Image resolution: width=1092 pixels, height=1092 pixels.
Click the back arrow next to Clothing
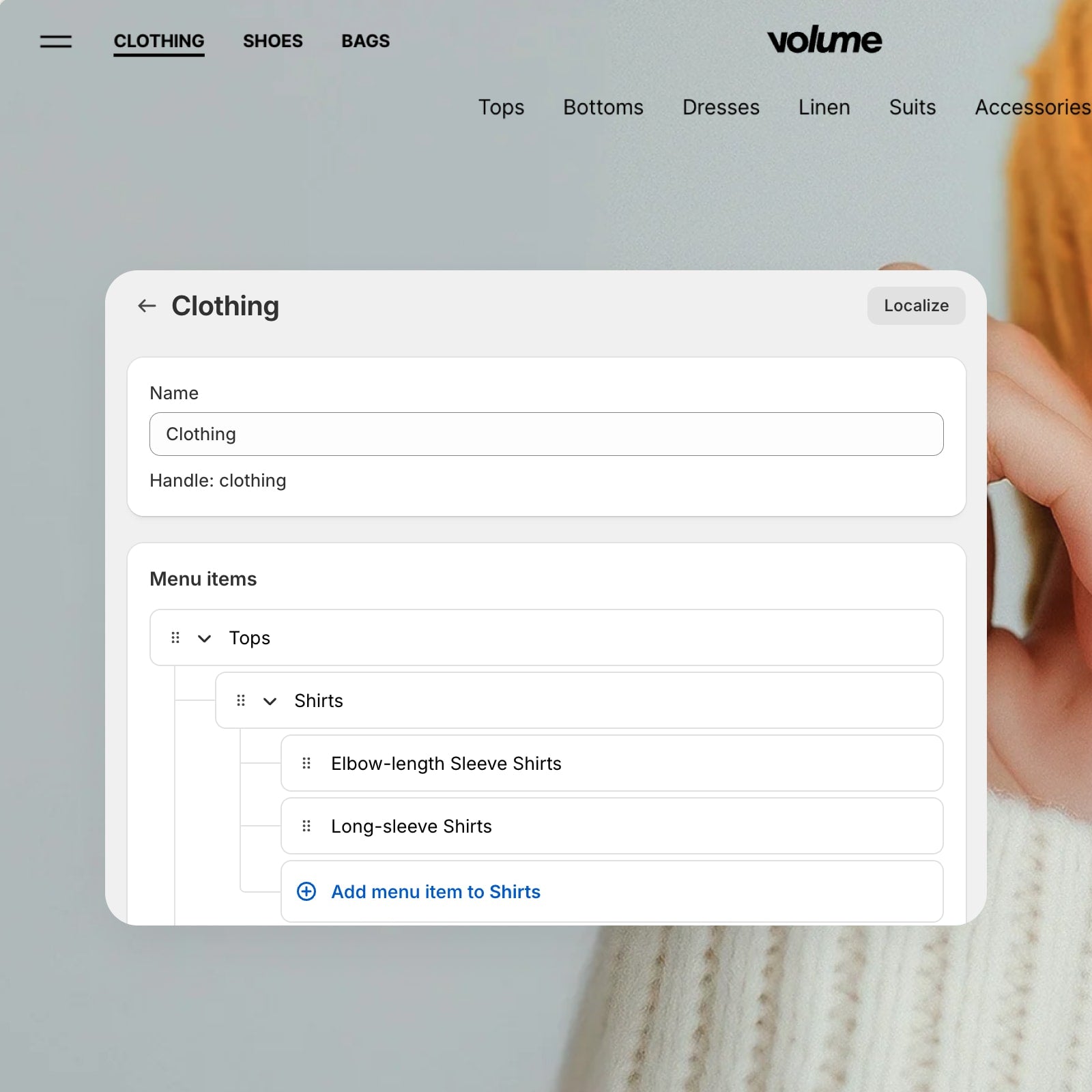tap(147, 306)
